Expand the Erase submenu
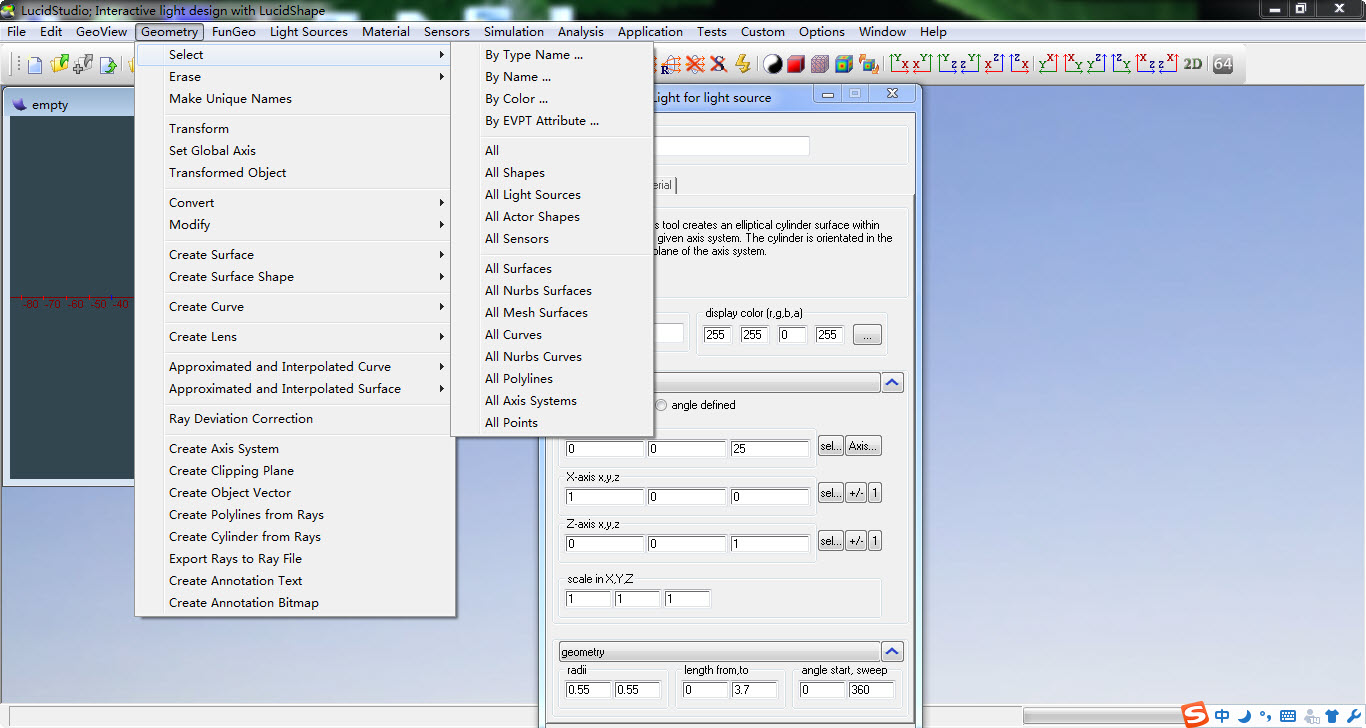The image size is (1366, 728). click(442, 77)
